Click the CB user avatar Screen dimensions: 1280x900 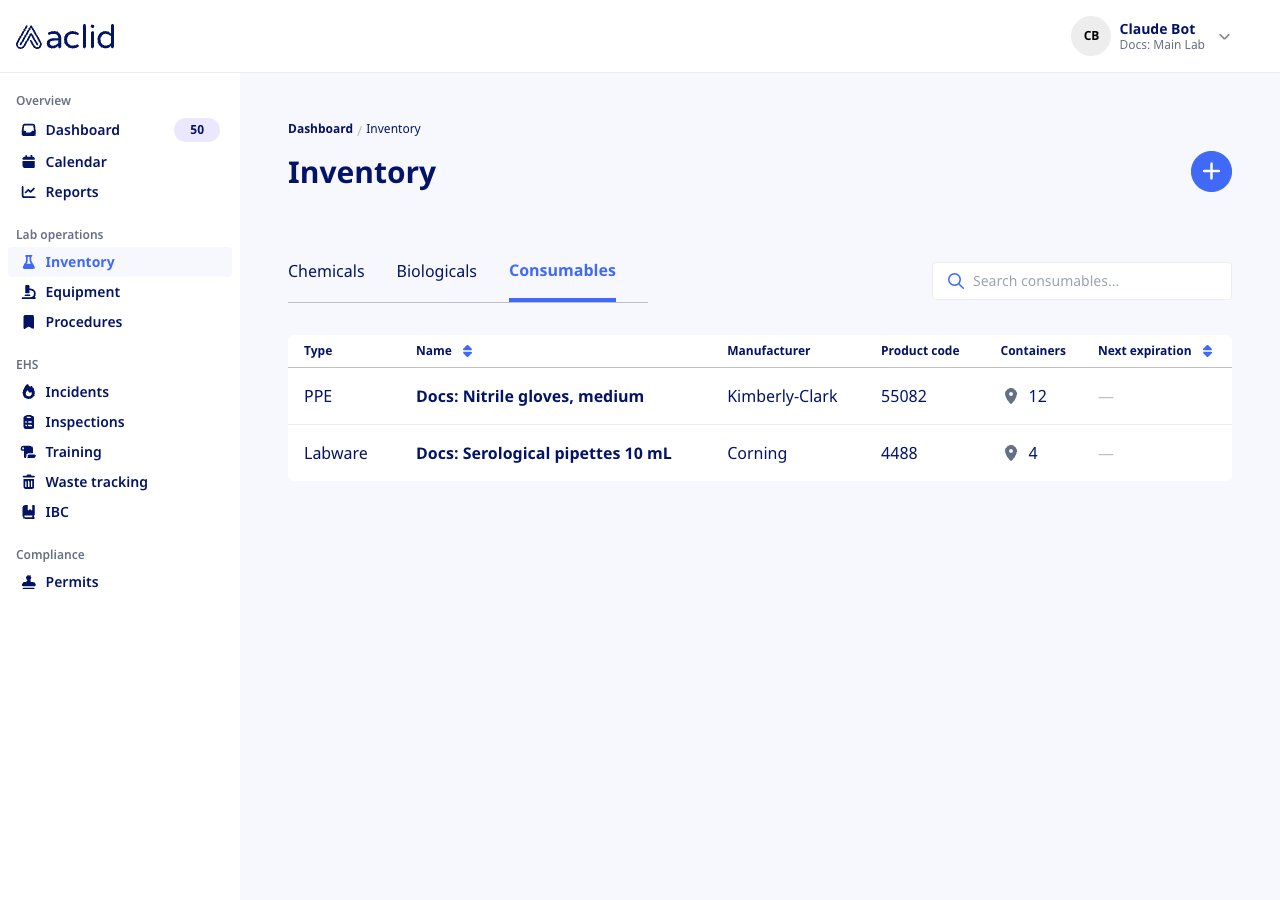1091,36
